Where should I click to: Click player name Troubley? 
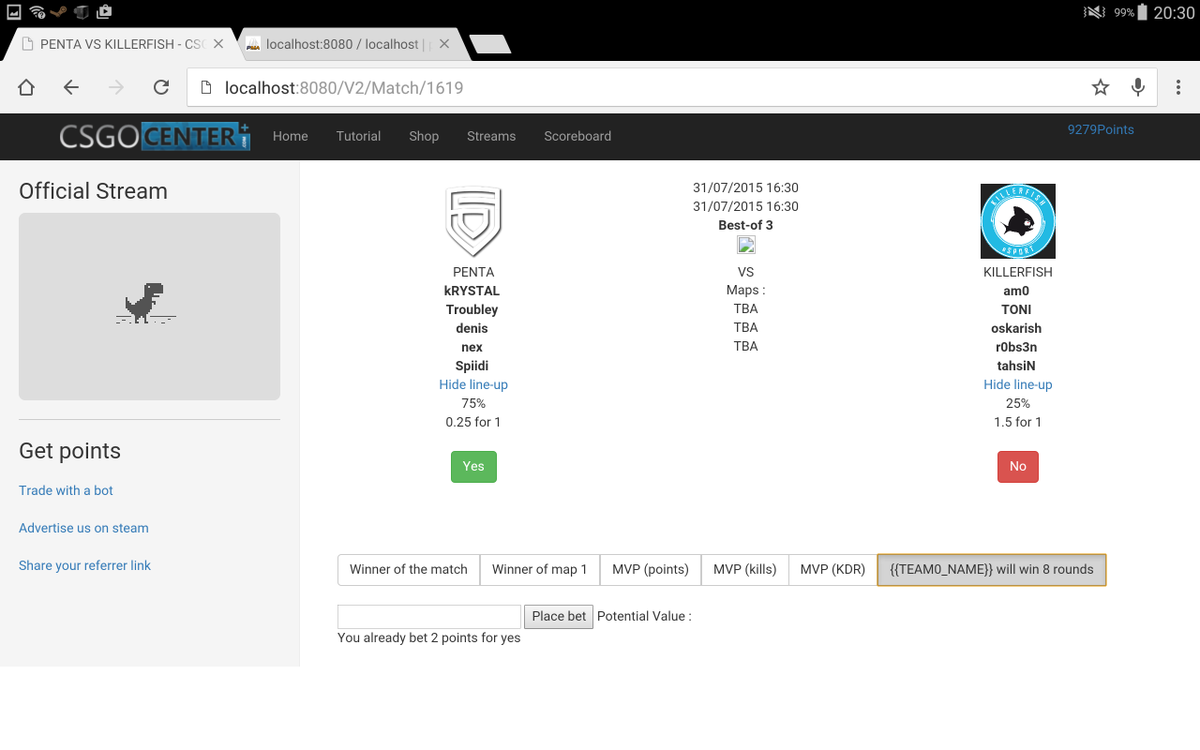pos(472,309)
